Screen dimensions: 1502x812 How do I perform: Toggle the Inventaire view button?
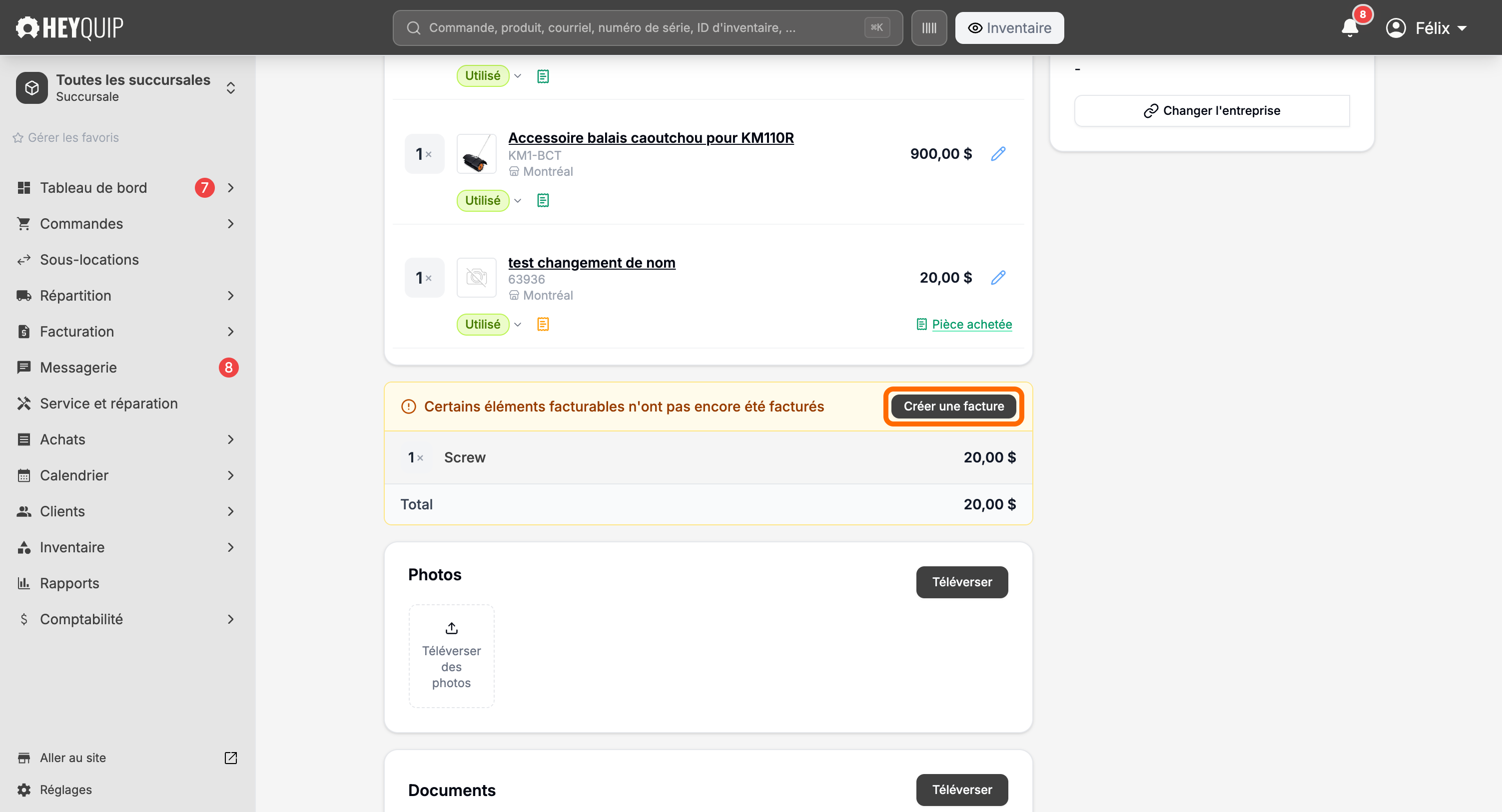(x=1009, y=28)
